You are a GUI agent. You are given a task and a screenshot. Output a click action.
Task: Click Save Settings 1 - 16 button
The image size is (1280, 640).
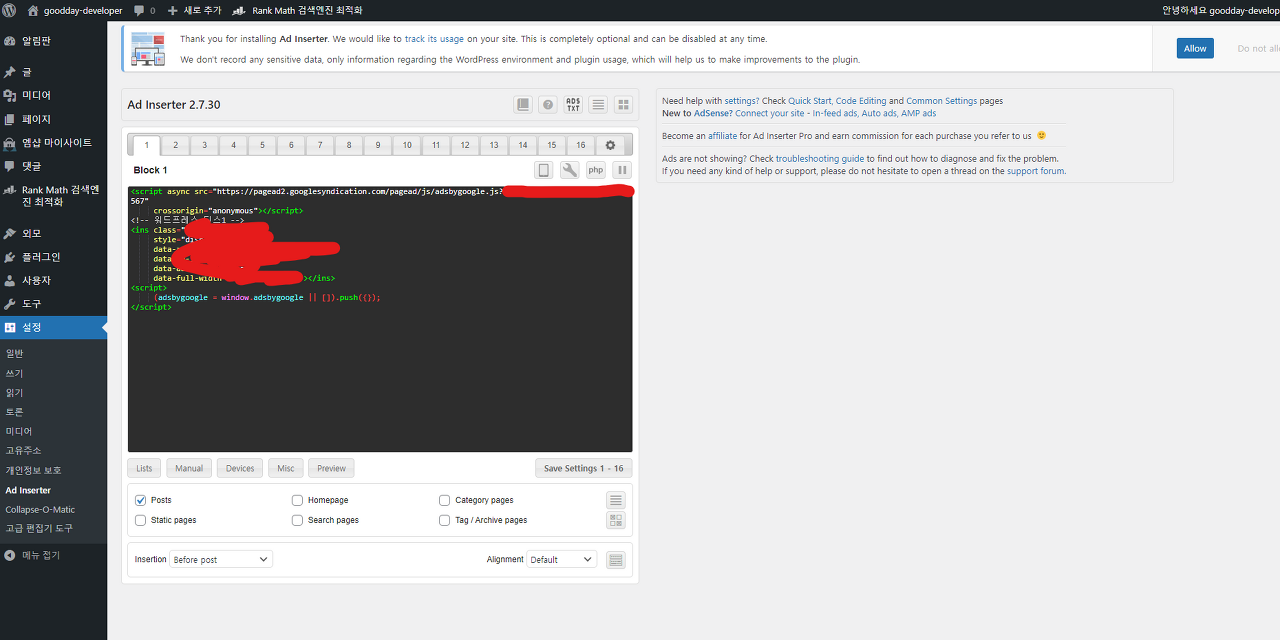(583, 468)
